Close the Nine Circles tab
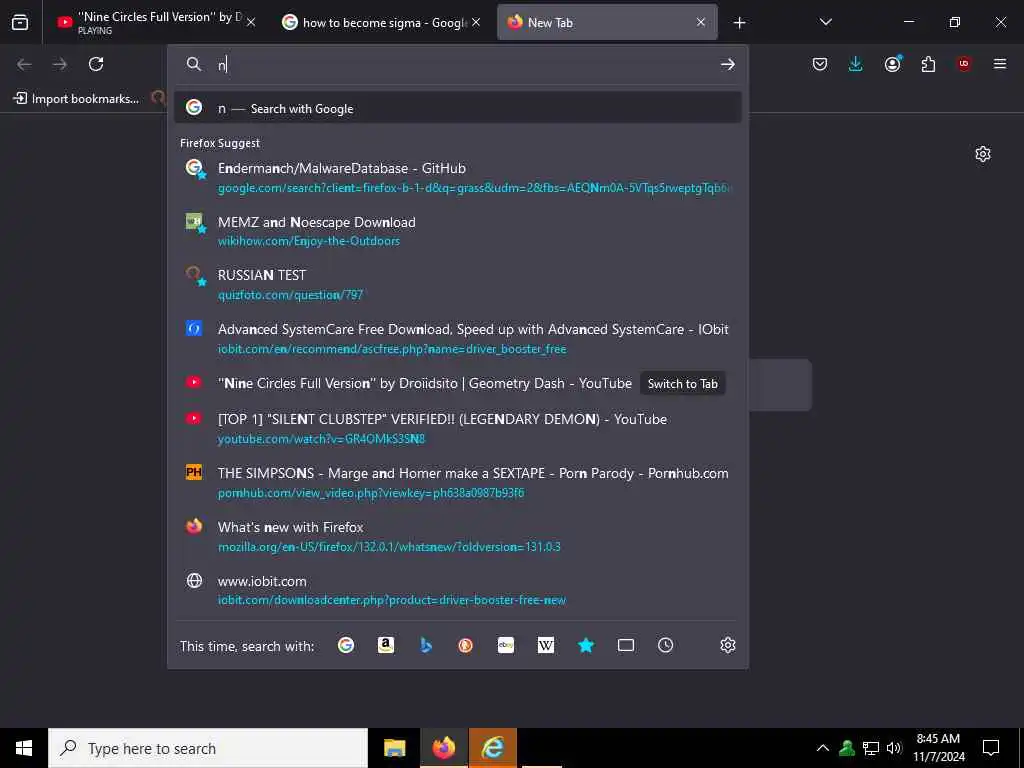This screenshot has width=1024, height=768. pos(251,22)
